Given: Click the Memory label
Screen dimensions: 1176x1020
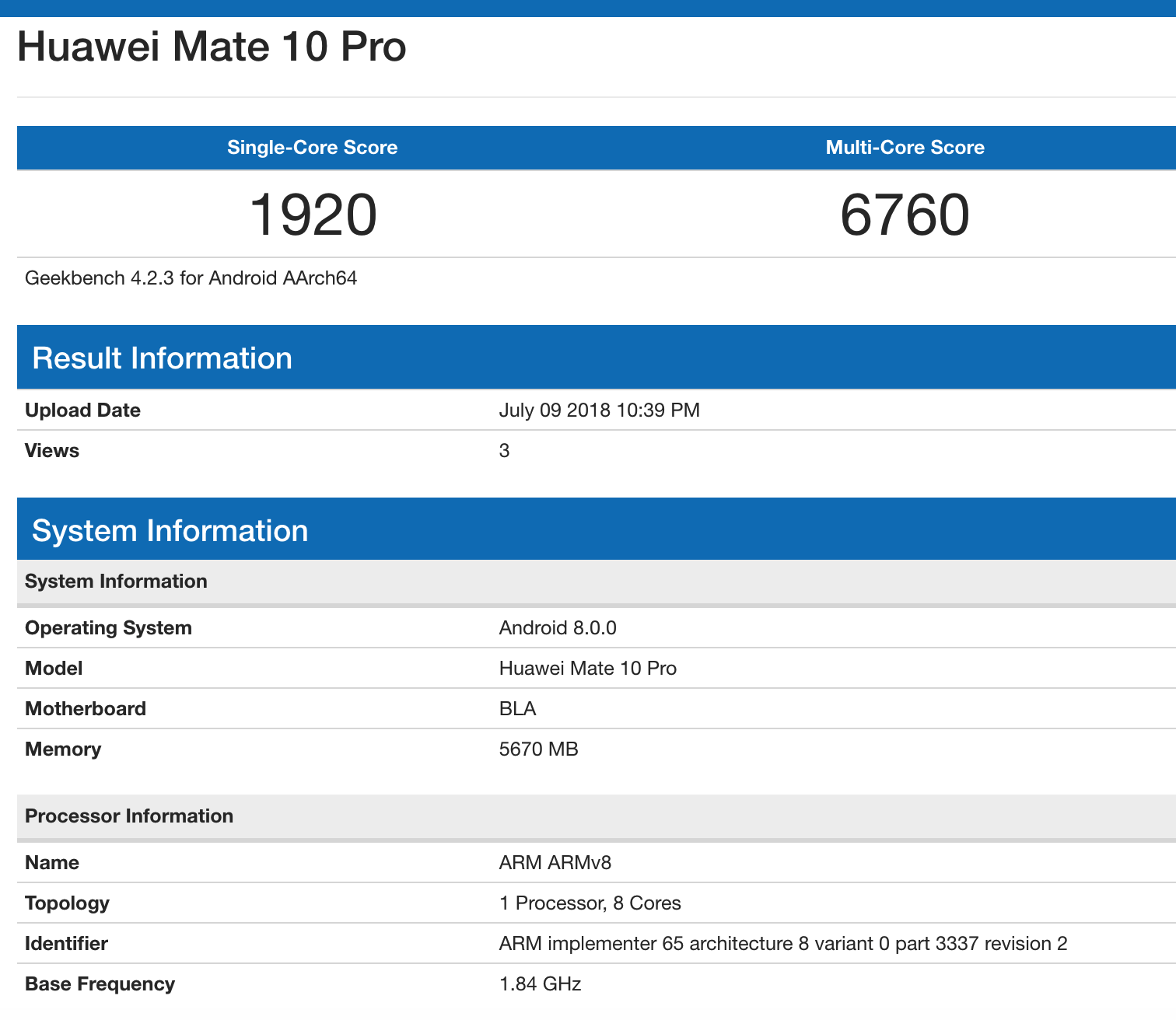Looking at the screenshot, I should [63, 749].
